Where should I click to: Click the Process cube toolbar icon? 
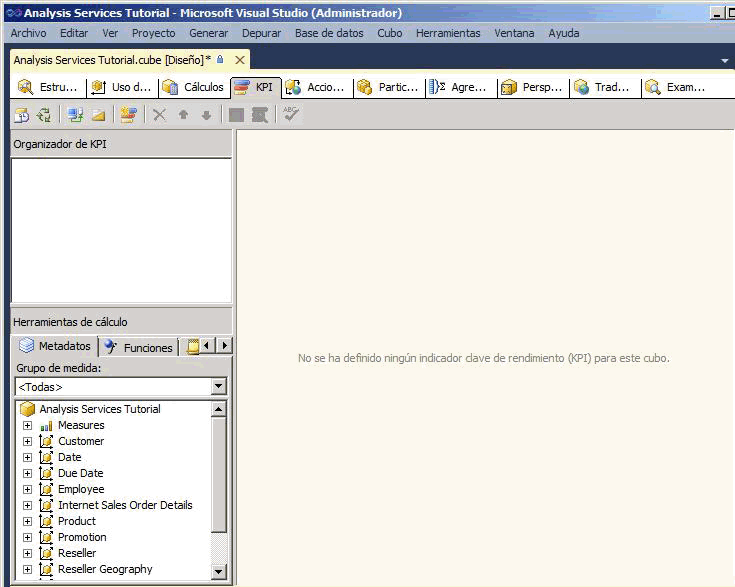21,115
